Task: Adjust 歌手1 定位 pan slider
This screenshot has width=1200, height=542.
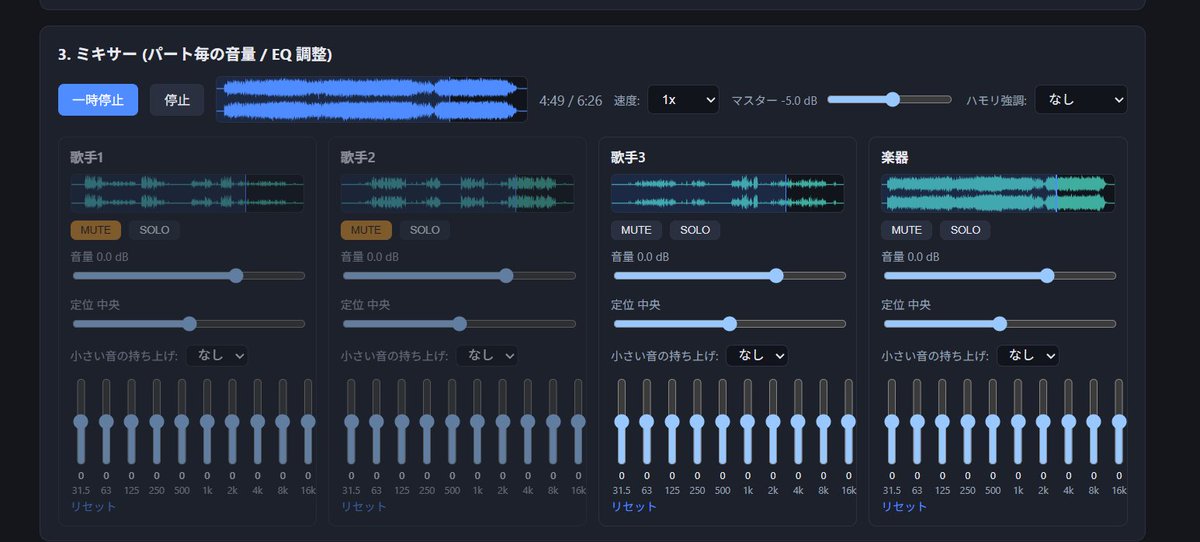Action: pyautogui.click(x=188, y=323)
